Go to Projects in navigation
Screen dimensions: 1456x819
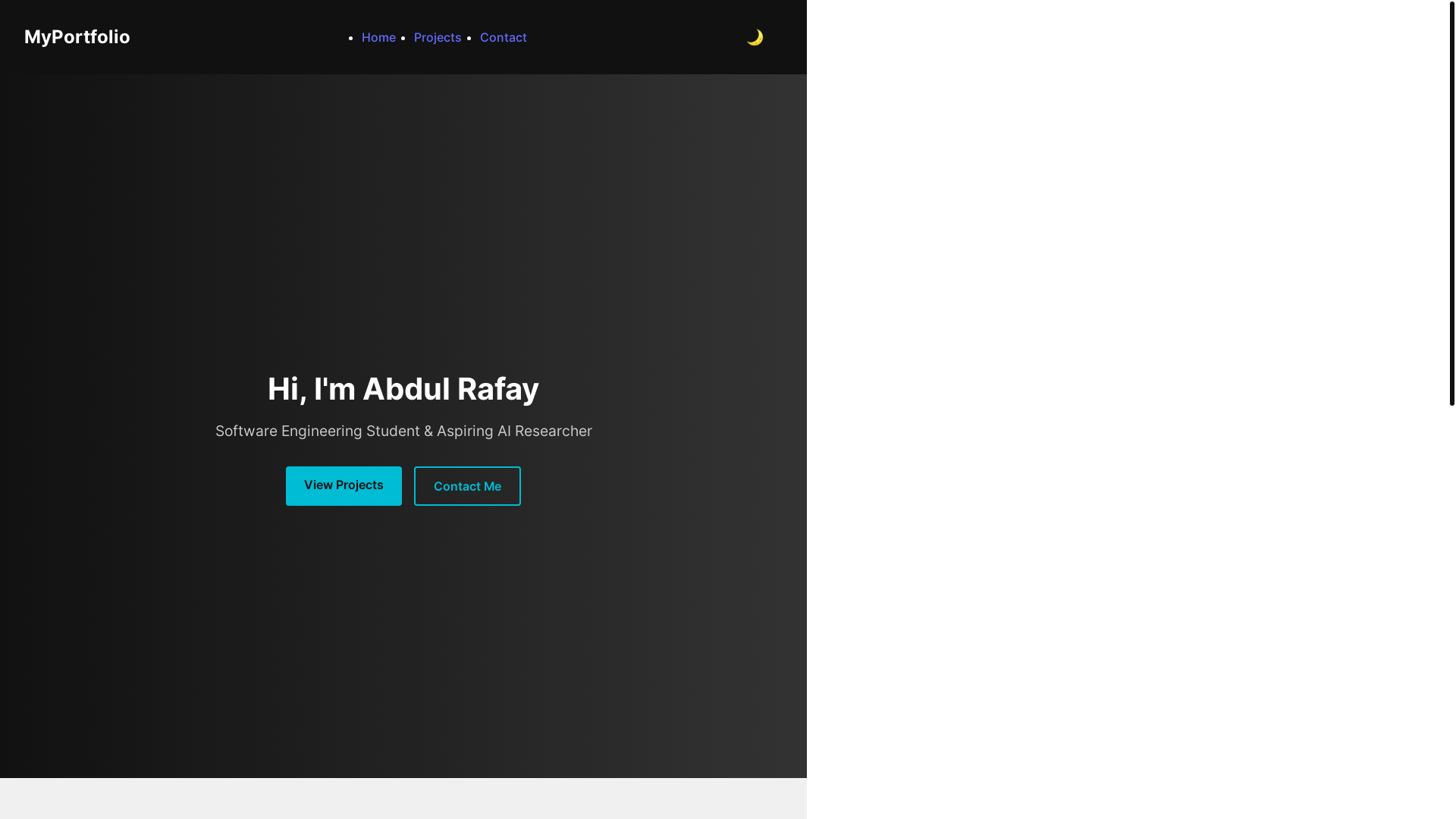(438, 37)
